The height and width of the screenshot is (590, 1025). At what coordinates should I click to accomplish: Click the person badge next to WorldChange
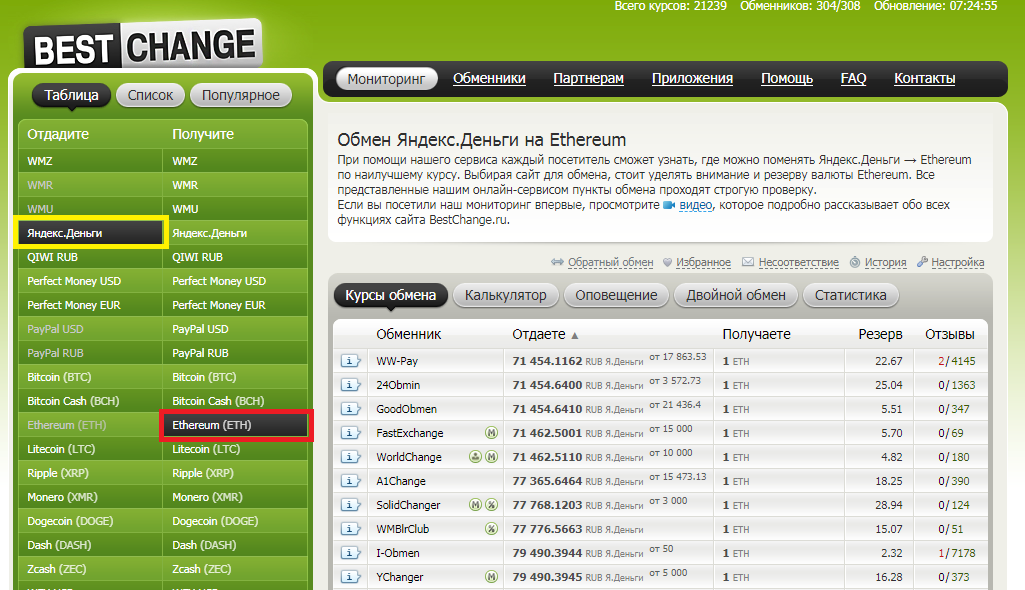(475, 457)
